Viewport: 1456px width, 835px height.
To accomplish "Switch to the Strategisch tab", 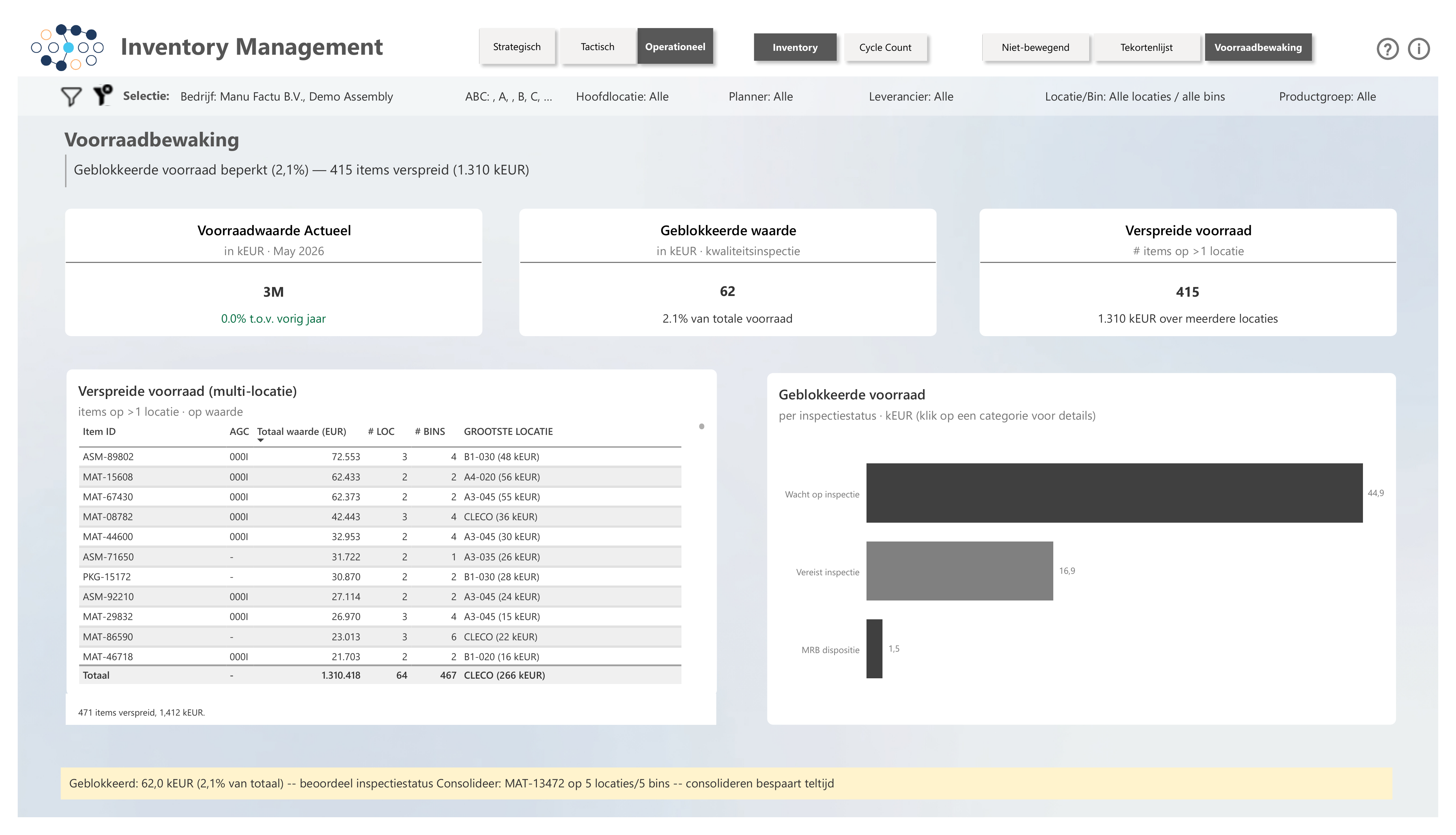I will (x=517, y=47).
